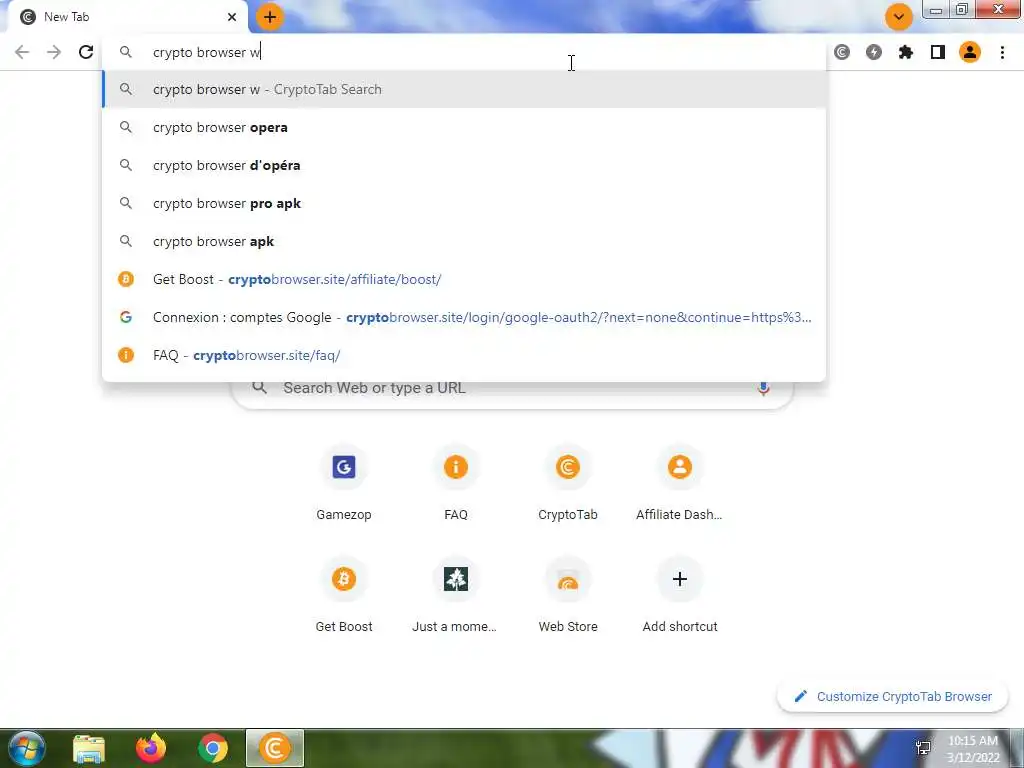This screenshot has width=1024, height=768.
Task: Choose suggestion 'crypto browser opera'
Action: click(x=464, y=127)
